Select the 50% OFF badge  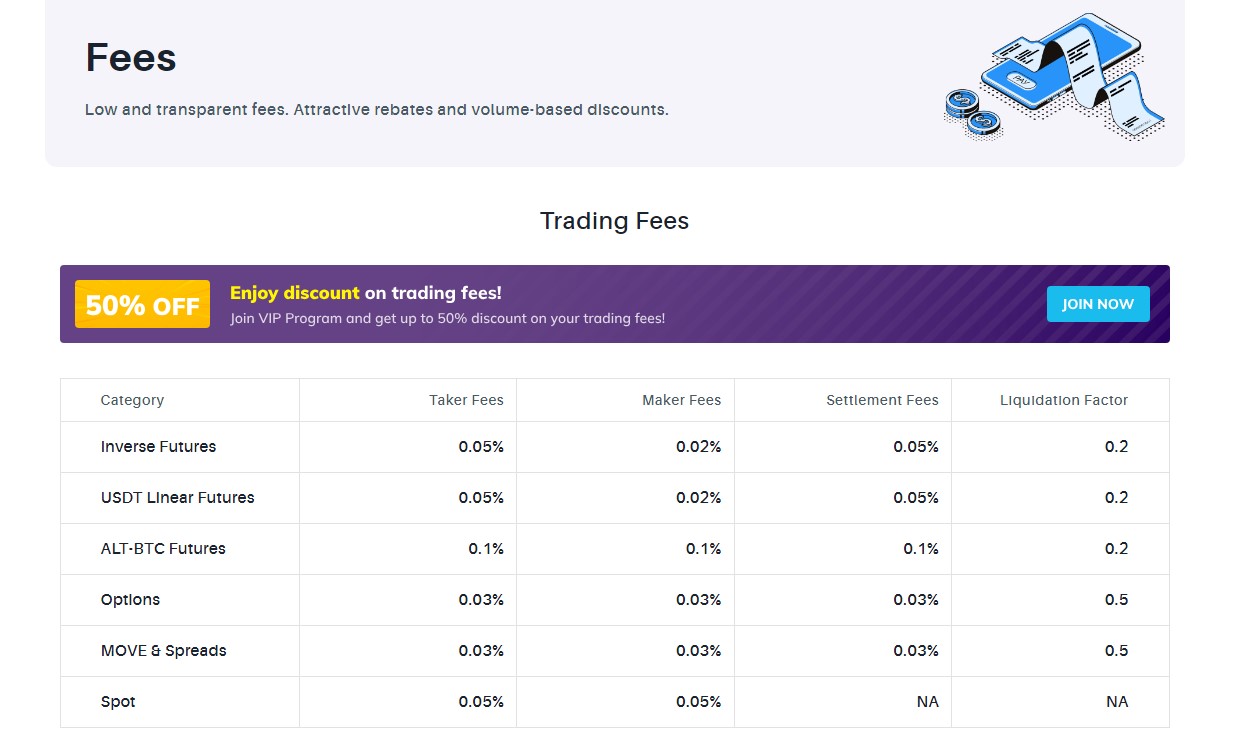pyautogui.click(x=141, y=304)
